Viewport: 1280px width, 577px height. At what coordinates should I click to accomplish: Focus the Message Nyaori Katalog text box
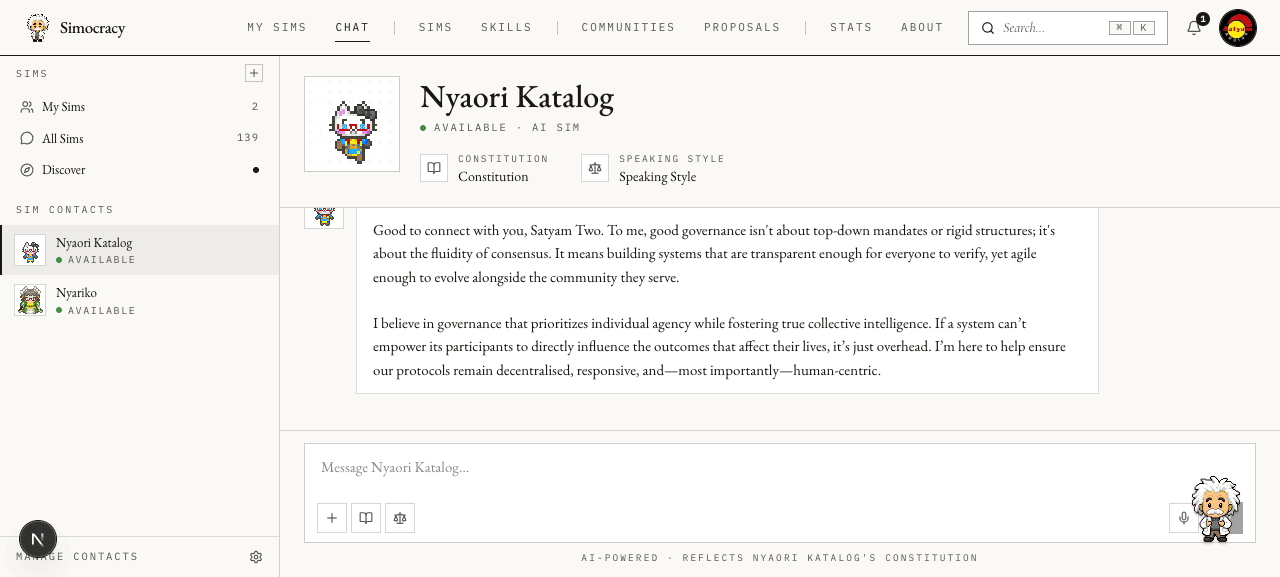click(779, 468)
